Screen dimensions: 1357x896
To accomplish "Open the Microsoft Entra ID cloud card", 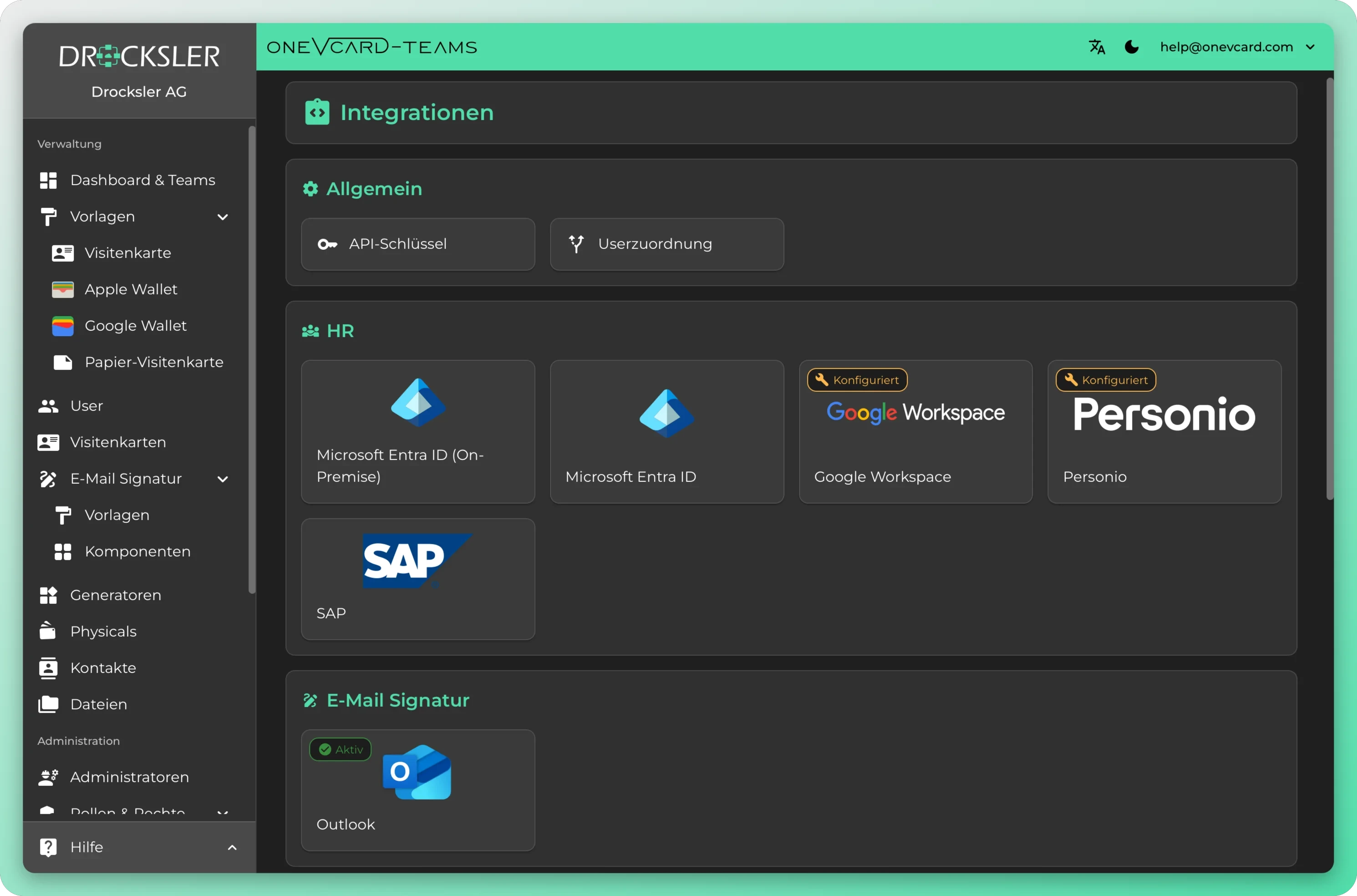I will [x=666, y=432].
